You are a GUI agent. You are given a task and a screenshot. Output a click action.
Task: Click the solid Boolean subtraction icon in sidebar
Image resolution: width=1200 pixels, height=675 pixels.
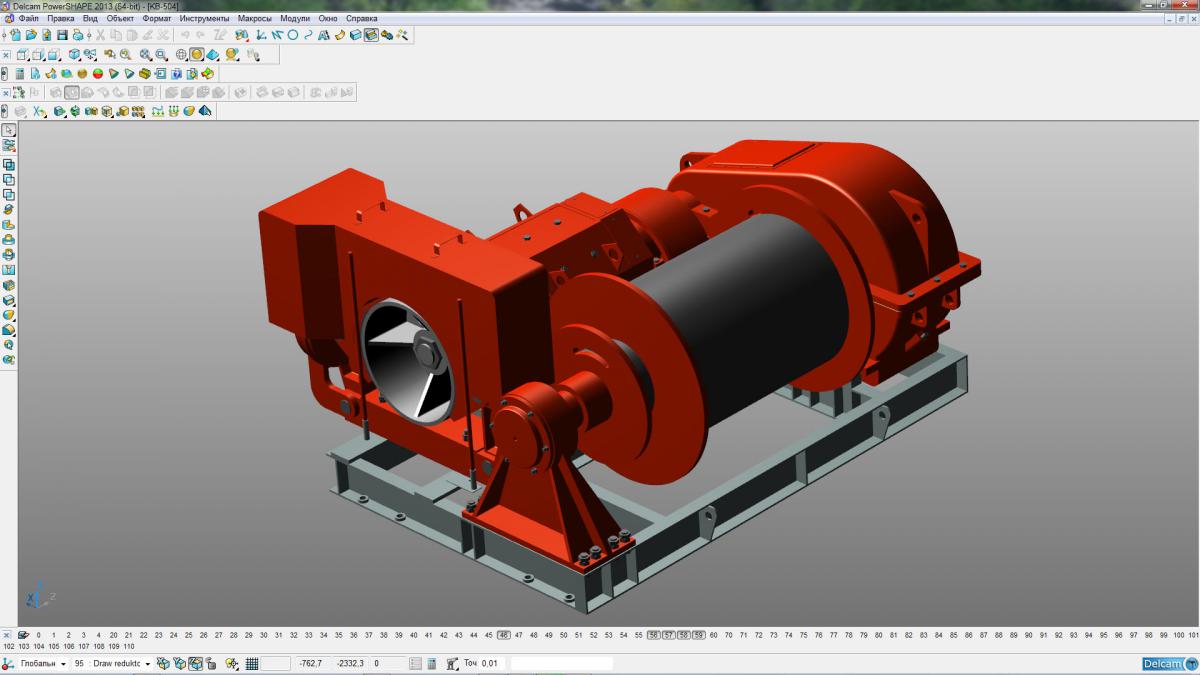[9, 179]
